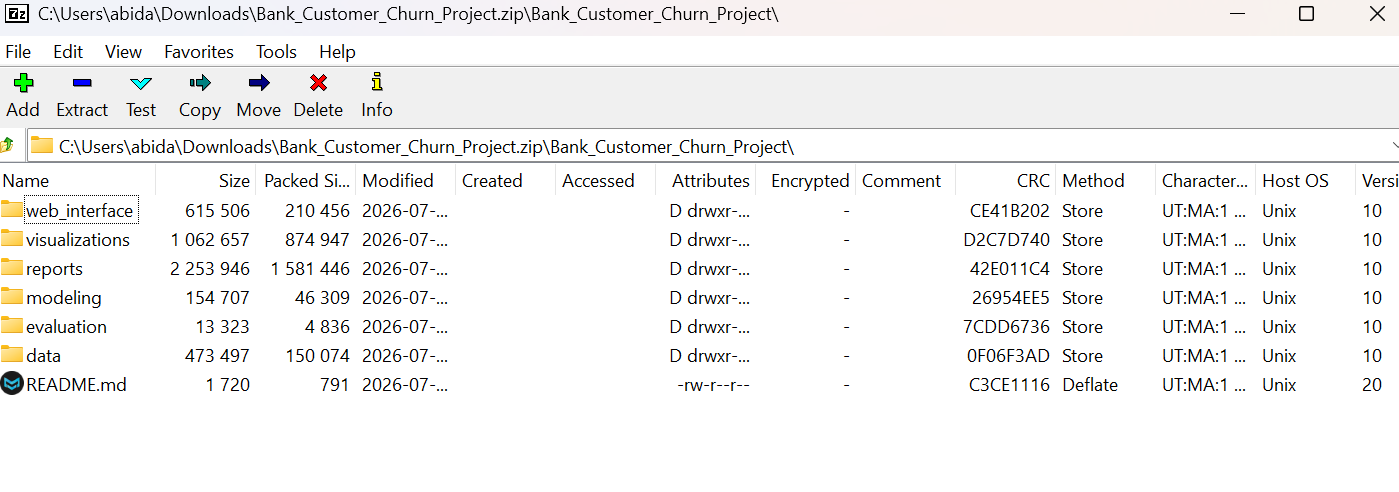Select the visualizations folder icon
Viewport: 1399px width, 492px height.
(x=12, y=239)
